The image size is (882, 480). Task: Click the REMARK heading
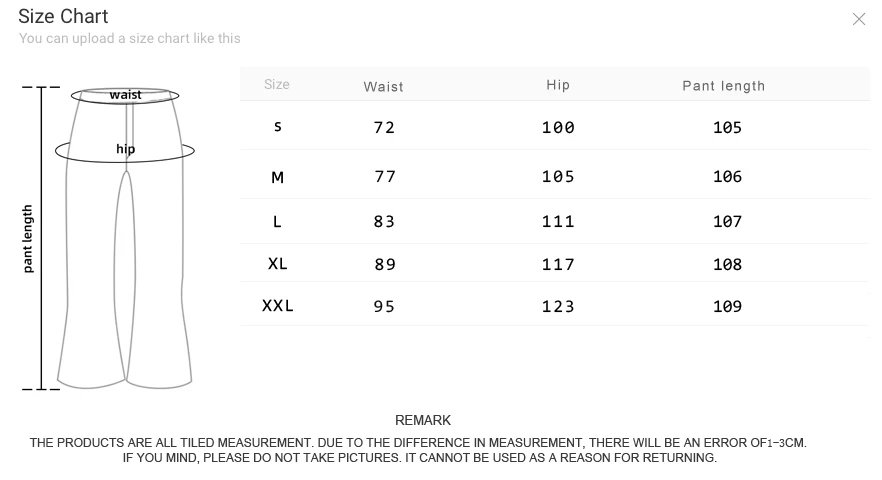423,420
